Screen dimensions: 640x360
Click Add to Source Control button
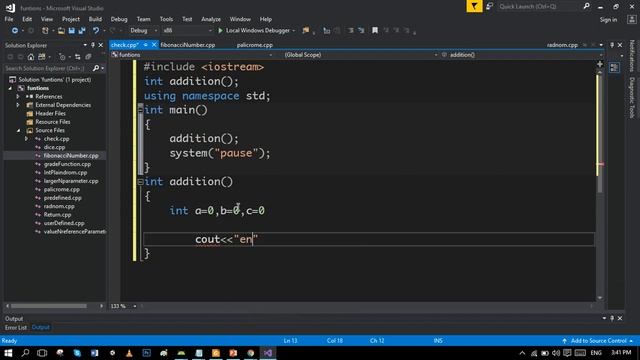[x=598, y=340]
